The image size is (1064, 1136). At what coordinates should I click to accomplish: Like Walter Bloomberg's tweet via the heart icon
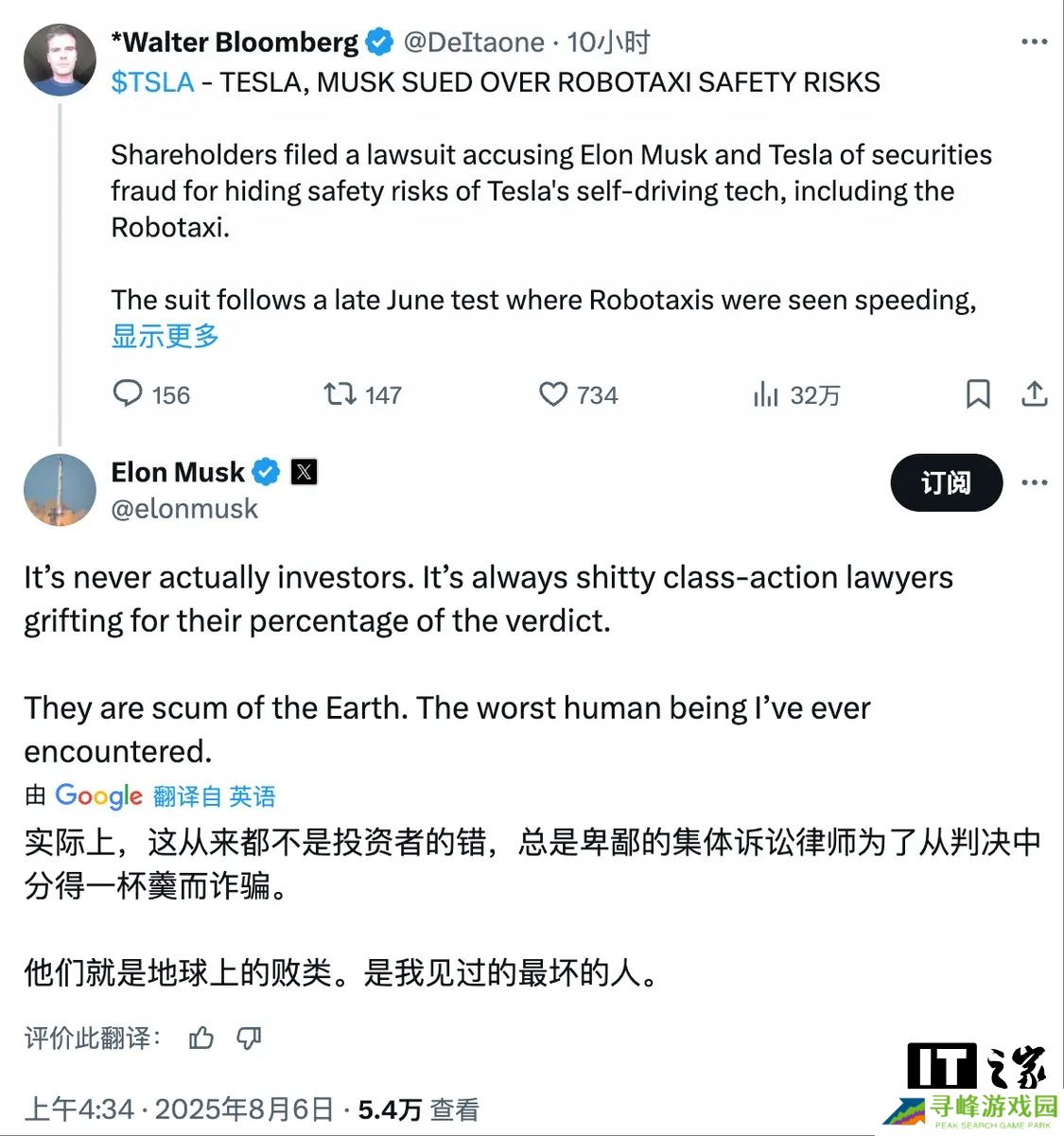(553, 393)
